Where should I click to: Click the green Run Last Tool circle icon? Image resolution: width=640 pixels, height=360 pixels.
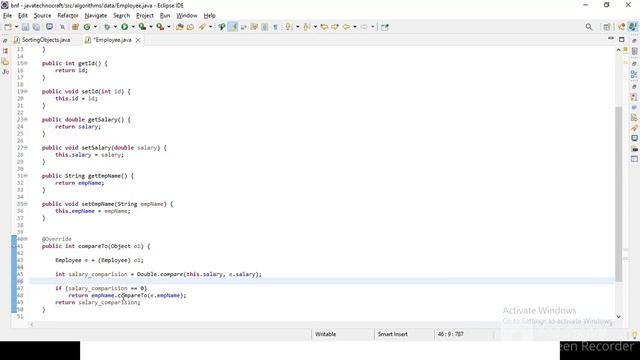[x=87, y=27]
